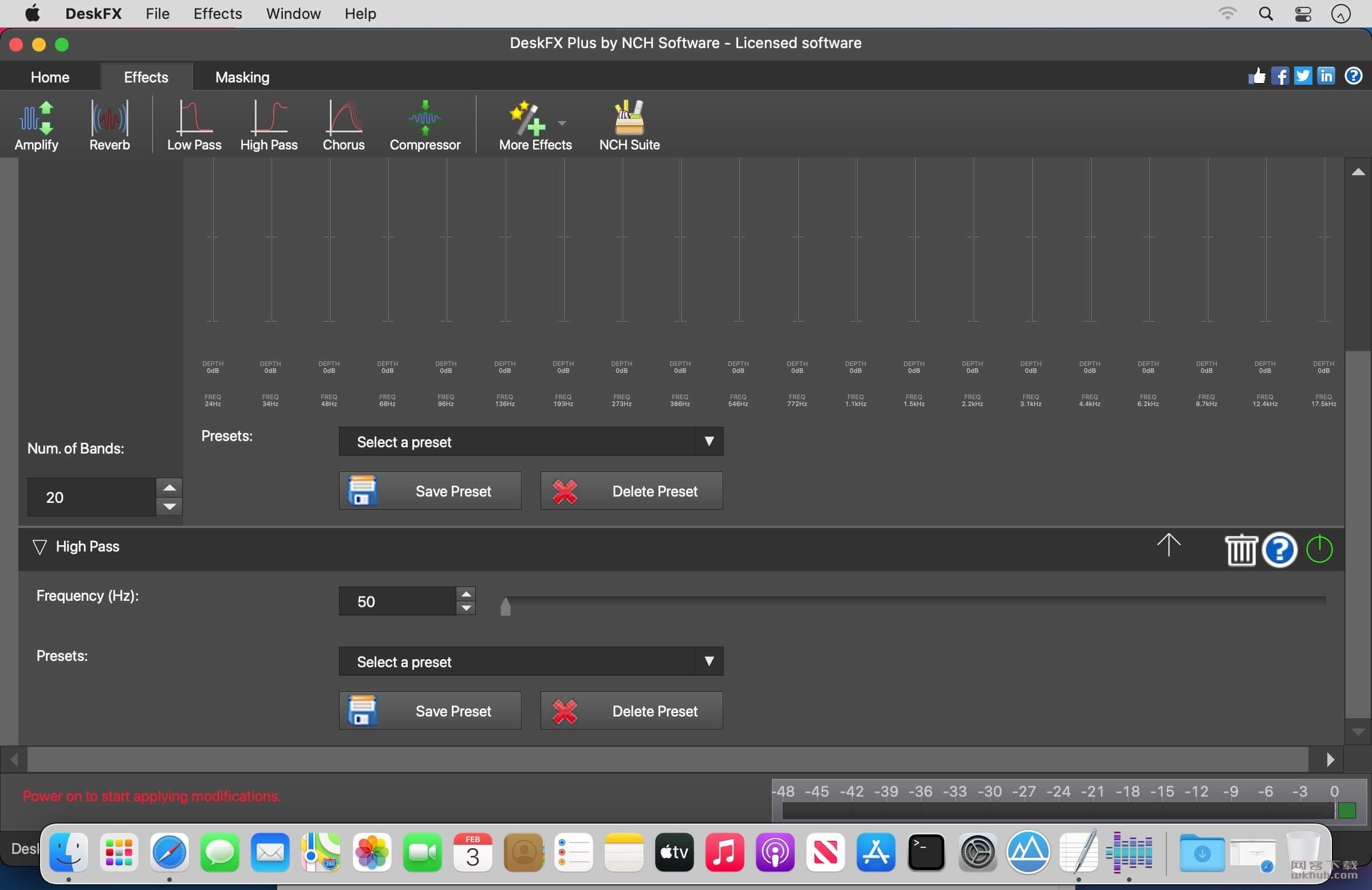1372x890 pixels.
Task: Open High Pass Select a preset dropdown
Action: tap(531, 661)
